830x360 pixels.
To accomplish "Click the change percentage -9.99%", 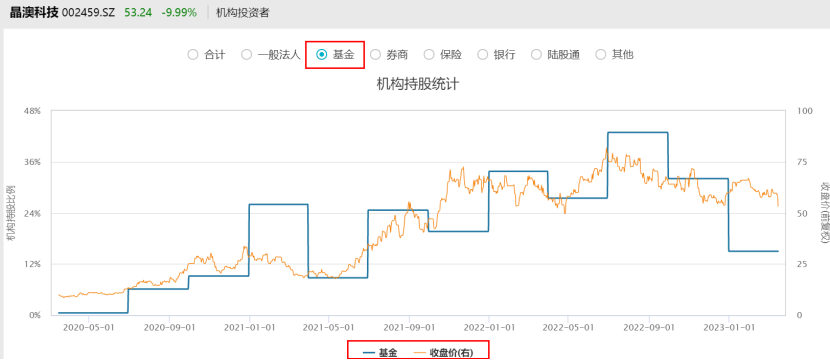I will click(179, 13).
